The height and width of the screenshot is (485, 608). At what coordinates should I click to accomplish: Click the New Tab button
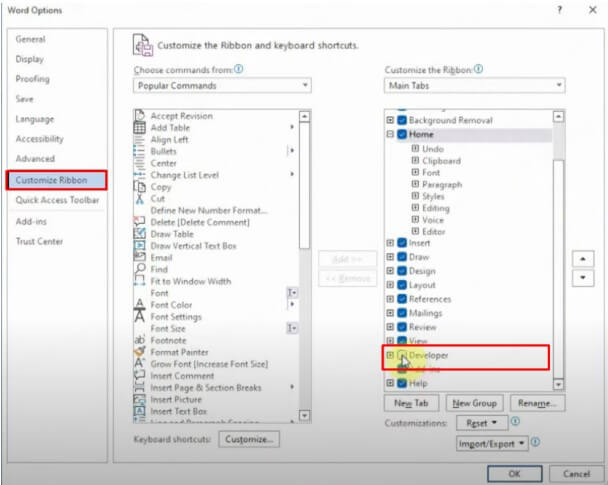pos(411,403)
